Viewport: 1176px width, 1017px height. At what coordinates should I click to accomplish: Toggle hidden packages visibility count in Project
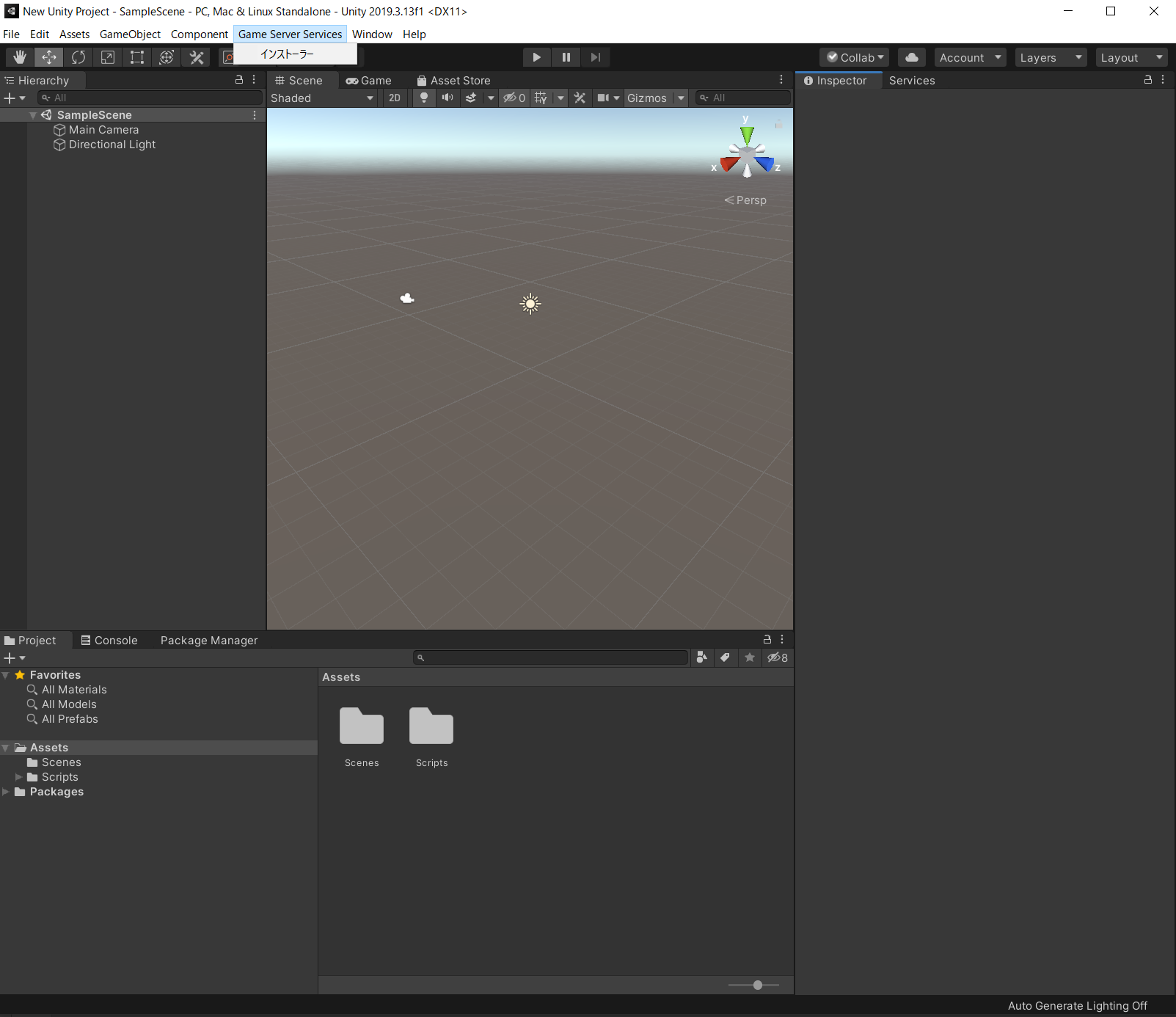point(778,657)
